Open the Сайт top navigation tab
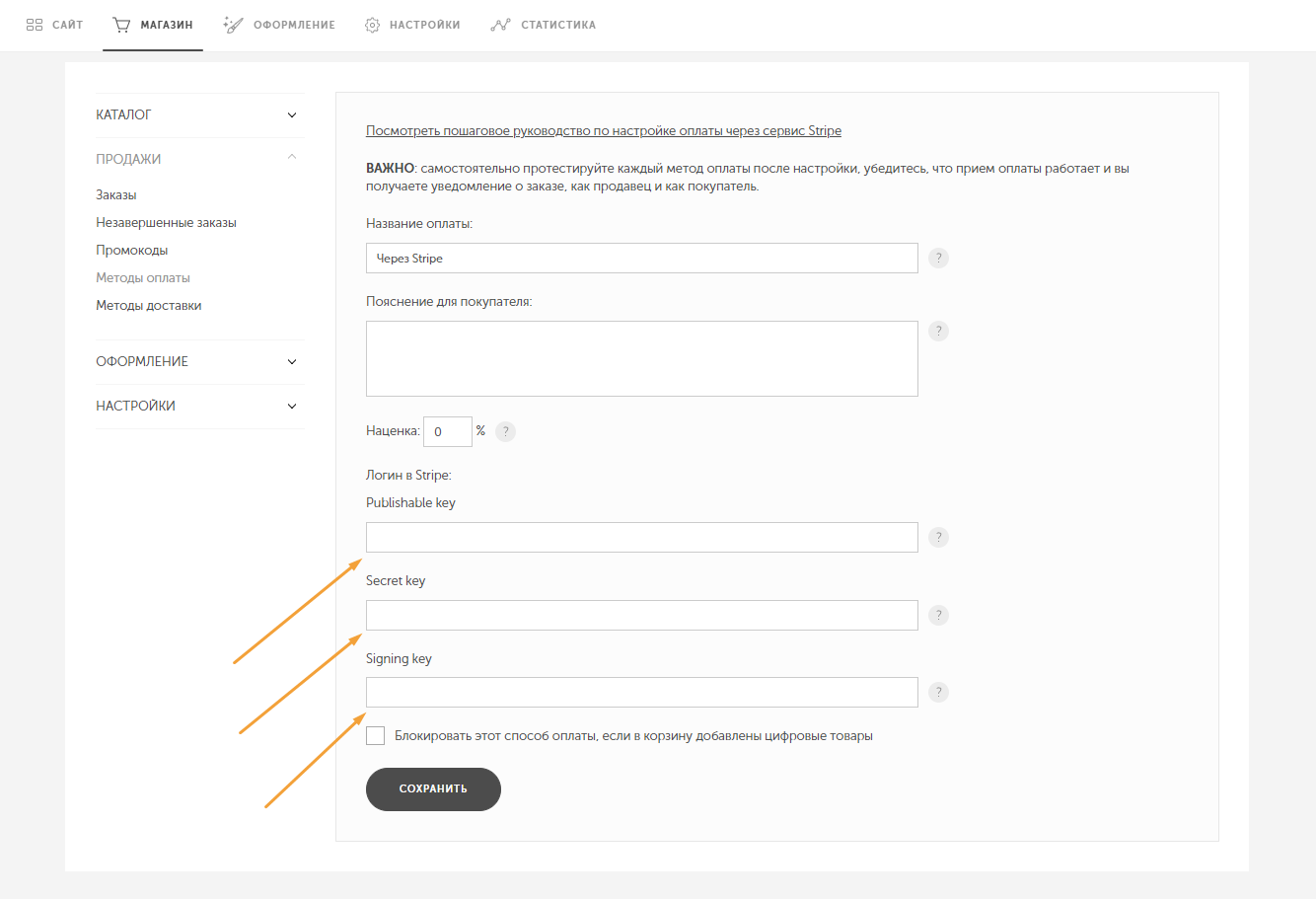 pyautogui.click(x=54, y=25)
